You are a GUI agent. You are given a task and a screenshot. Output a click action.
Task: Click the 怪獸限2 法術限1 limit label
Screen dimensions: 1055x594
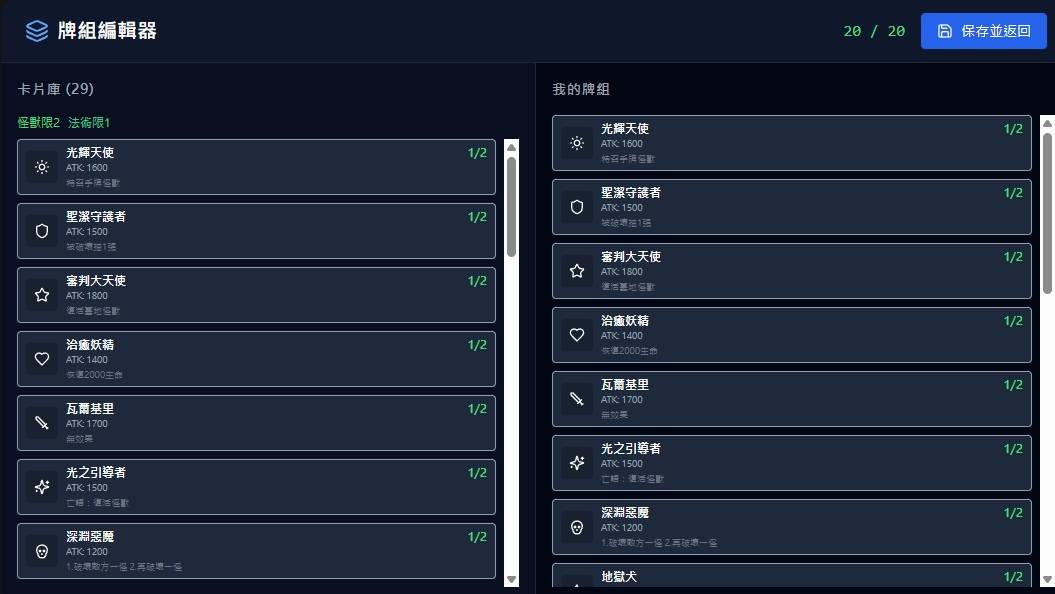pos(64,122)
